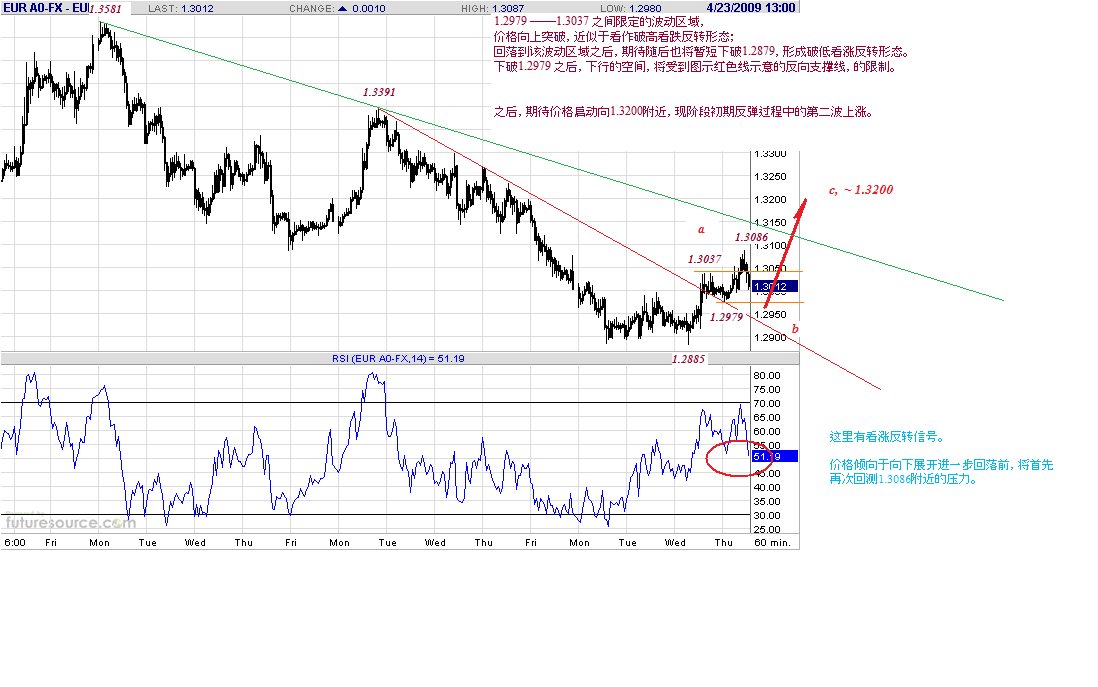The image size is (1098, 687).
Task: Select the 1.3391 peak price annotation
Action: tap(379, 92)
